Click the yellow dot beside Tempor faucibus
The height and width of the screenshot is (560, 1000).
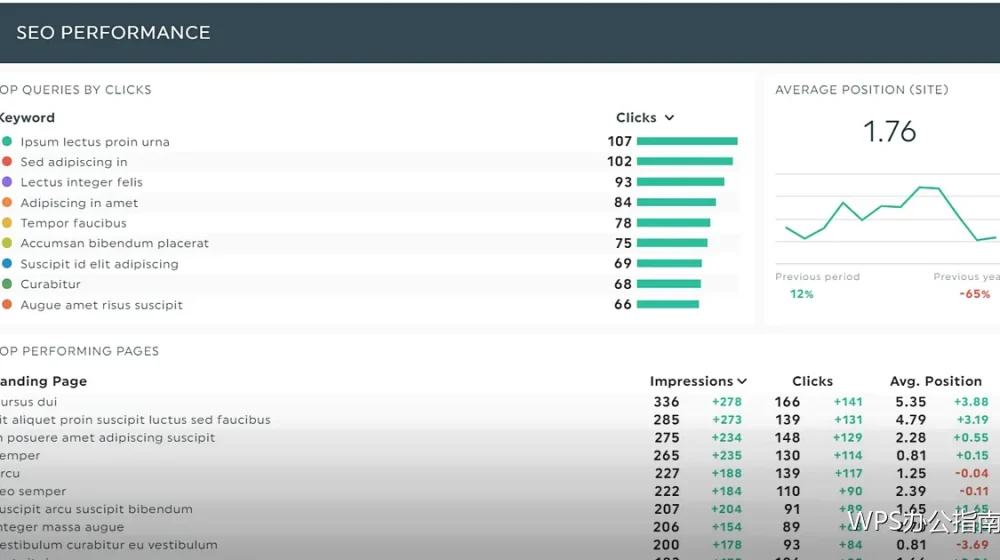(7, 223)
